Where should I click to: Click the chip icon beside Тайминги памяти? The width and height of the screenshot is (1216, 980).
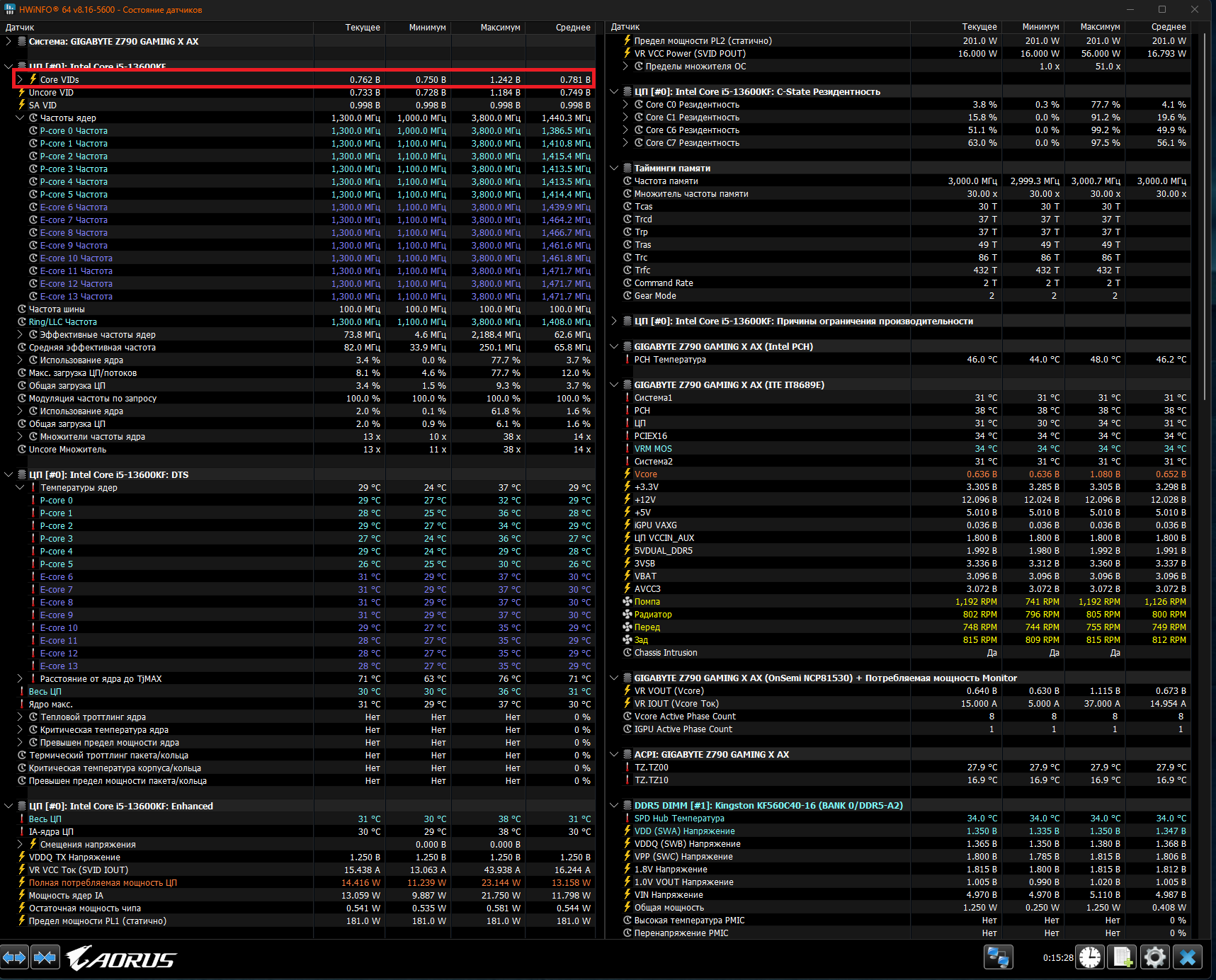tap(627, 168)
